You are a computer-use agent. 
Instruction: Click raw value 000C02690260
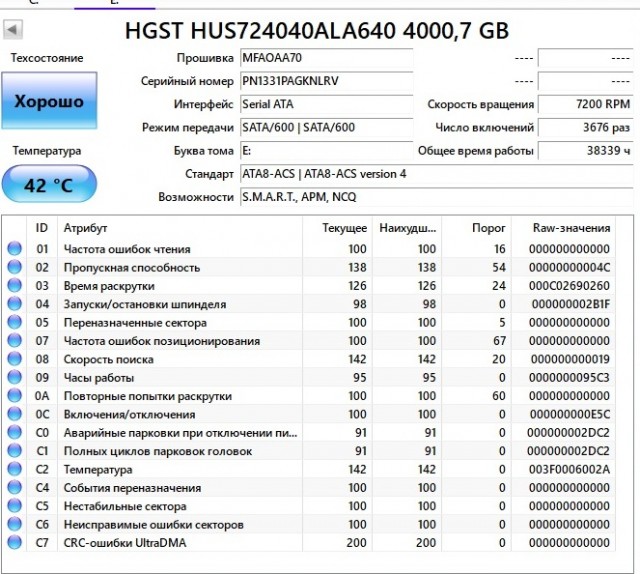569,285
